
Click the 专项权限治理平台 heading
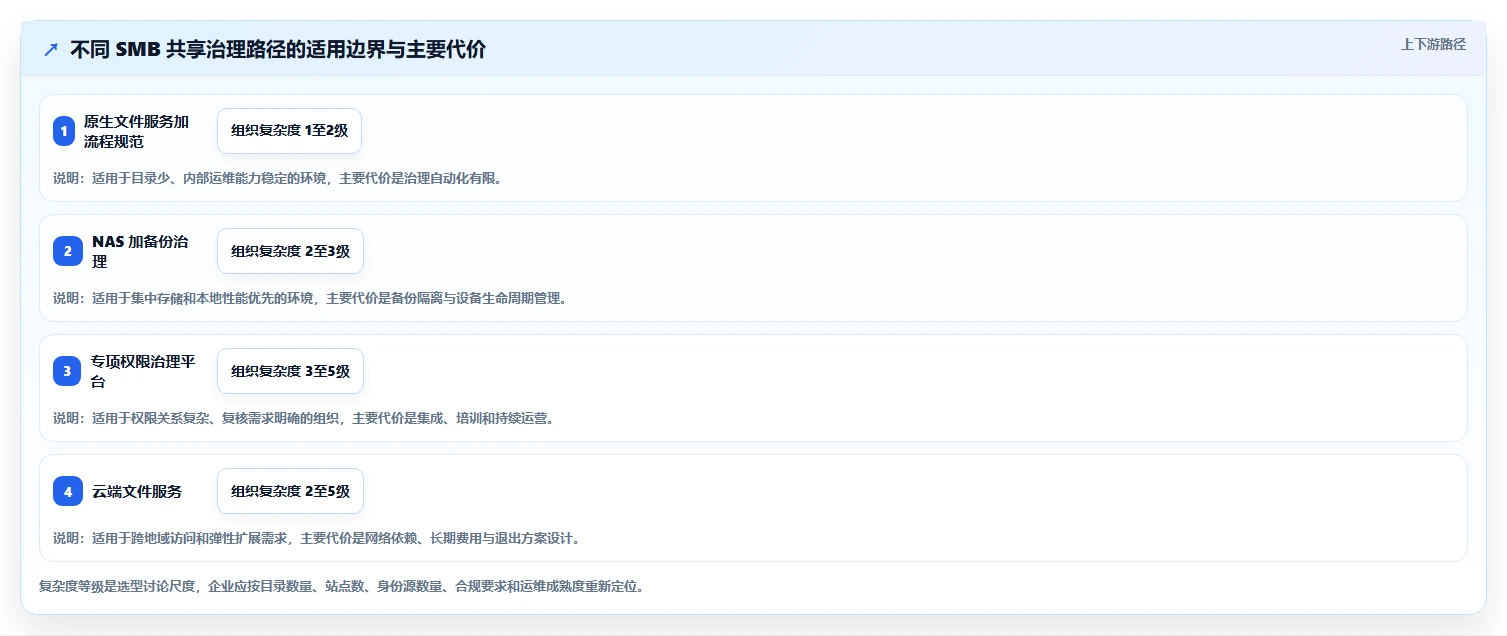(x=143, y=371)
